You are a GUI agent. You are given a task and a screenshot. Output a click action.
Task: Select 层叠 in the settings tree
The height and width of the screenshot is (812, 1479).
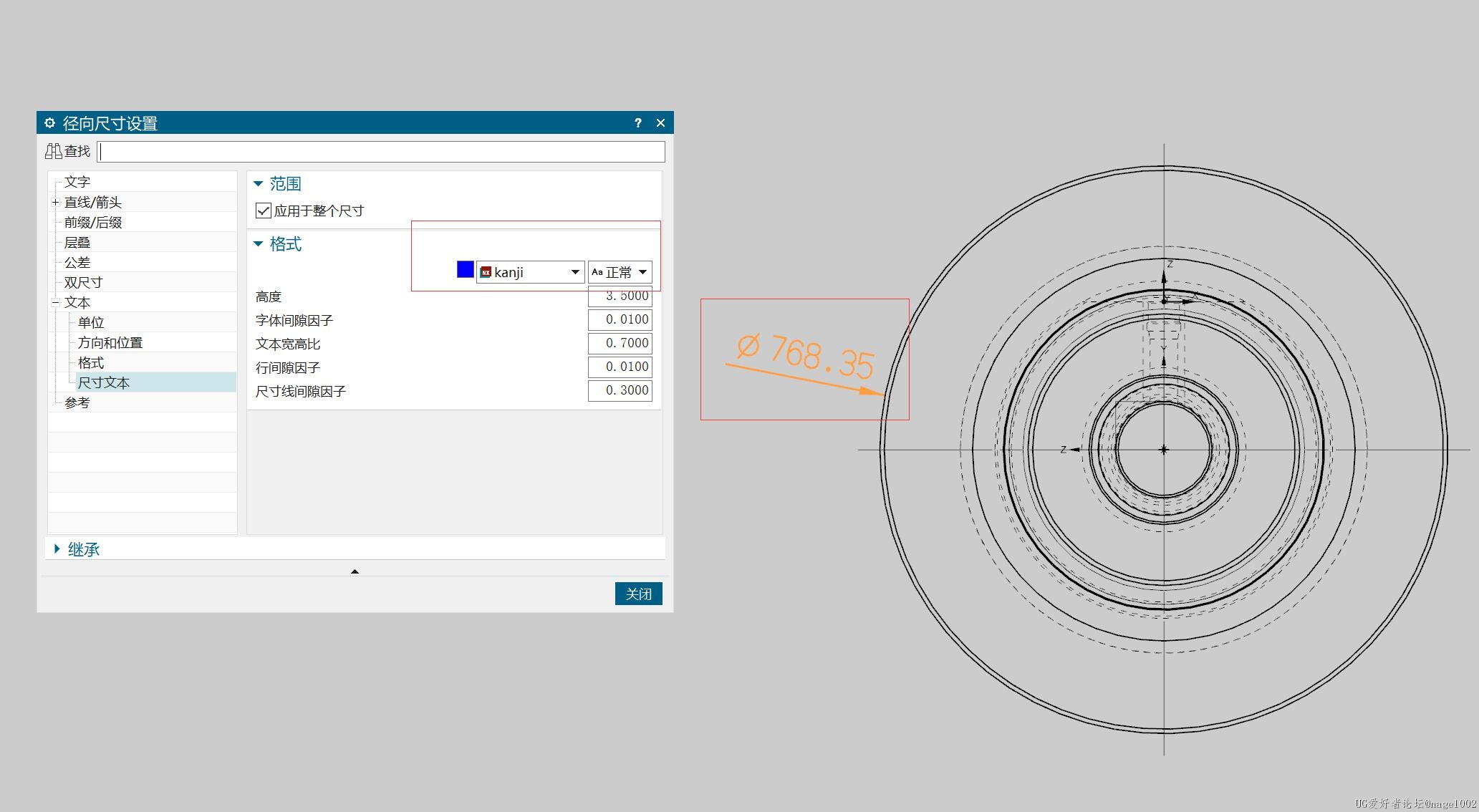(x=77, y=242)
